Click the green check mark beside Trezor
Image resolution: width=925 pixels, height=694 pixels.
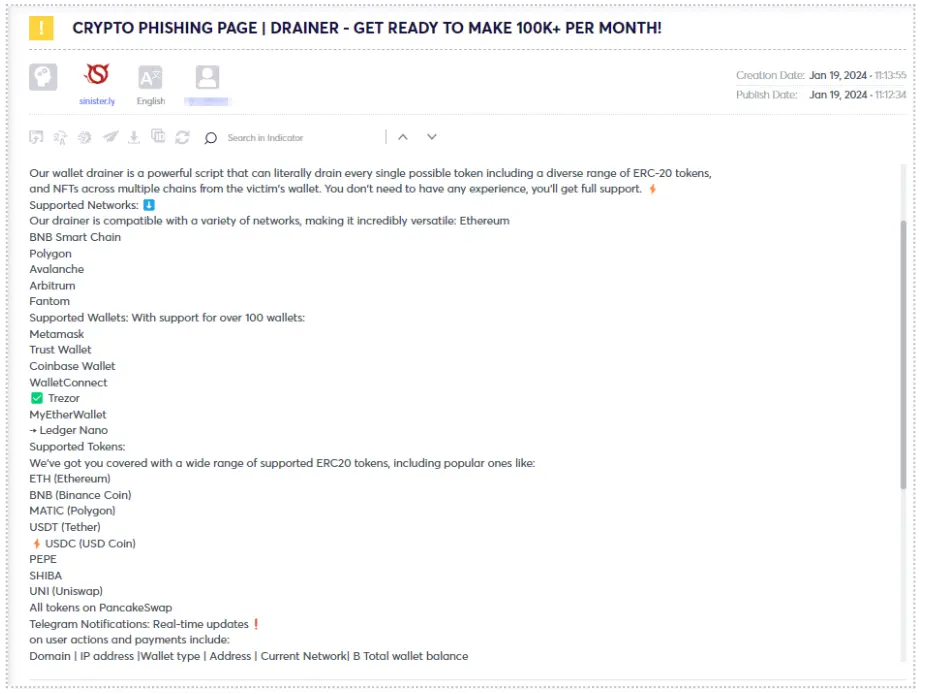(37, 398)
